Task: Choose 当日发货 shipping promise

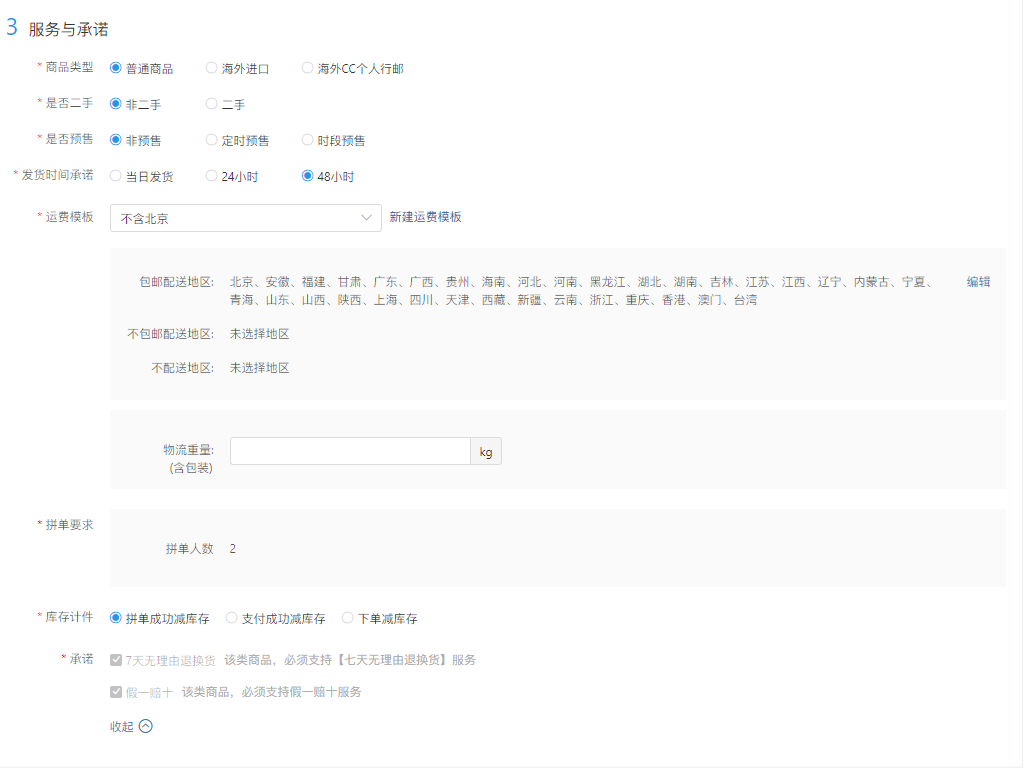Action: coord(116,176)
